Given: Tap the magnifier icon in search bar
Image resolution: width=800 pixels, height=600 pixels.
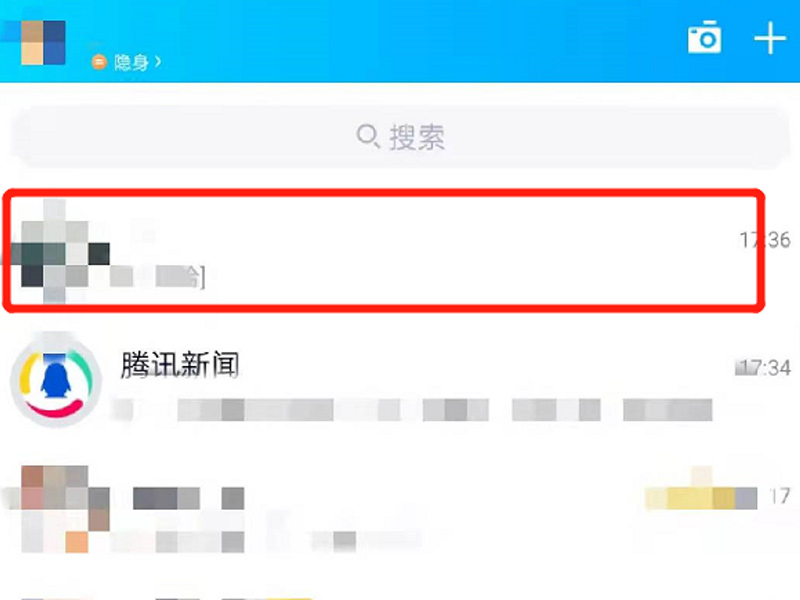Looking at the screenshot, I should 367,136.
